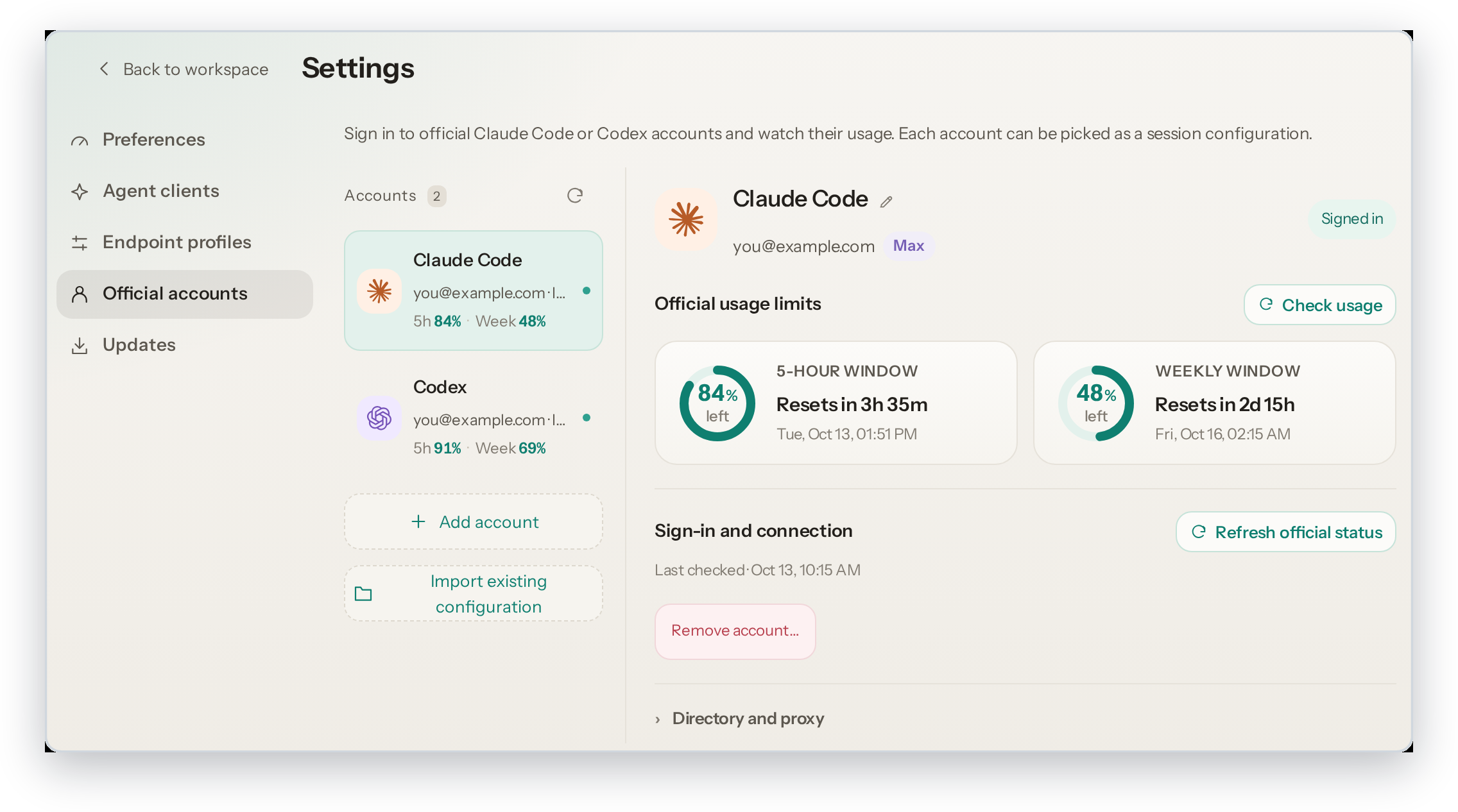This screenshot has width=1458, height=812.
Task: Click the Claude Code starburst icon in accounts list
Action: (379, 291)
